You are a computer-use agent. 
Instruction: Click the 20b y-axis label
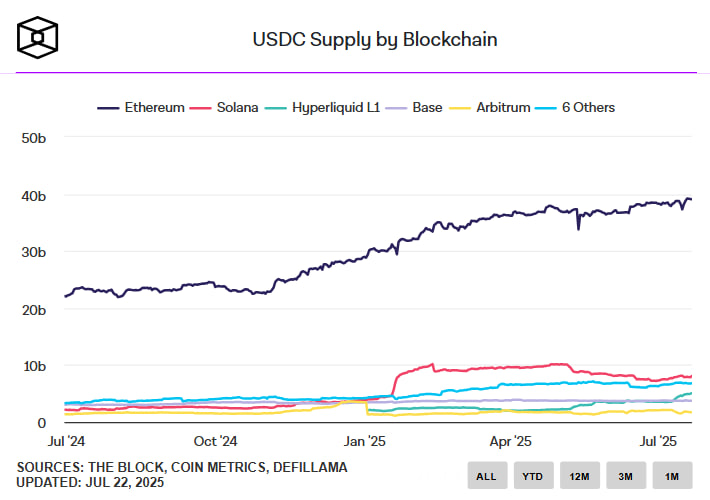34,309
